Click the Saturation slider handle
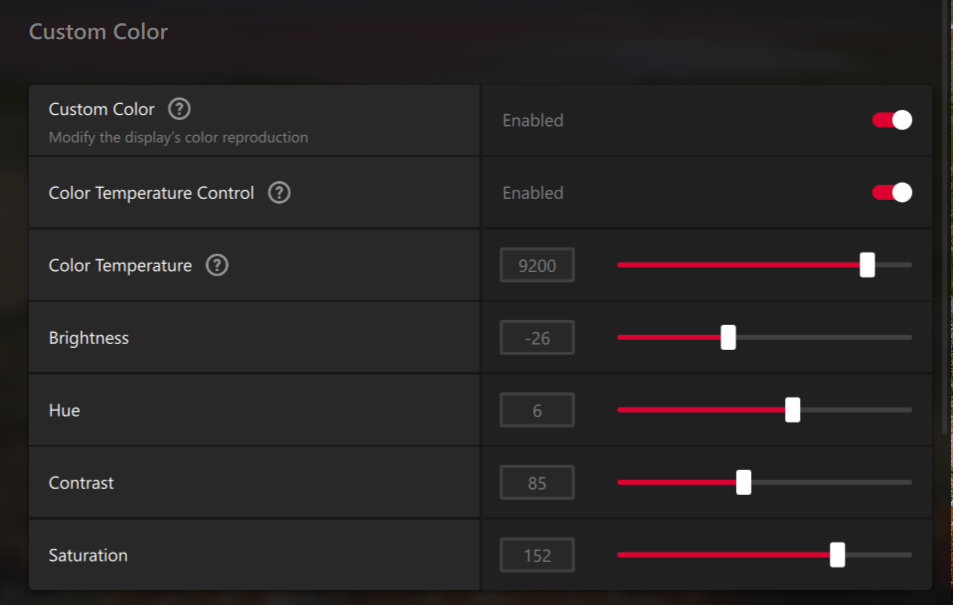 (x=837, y=555)
